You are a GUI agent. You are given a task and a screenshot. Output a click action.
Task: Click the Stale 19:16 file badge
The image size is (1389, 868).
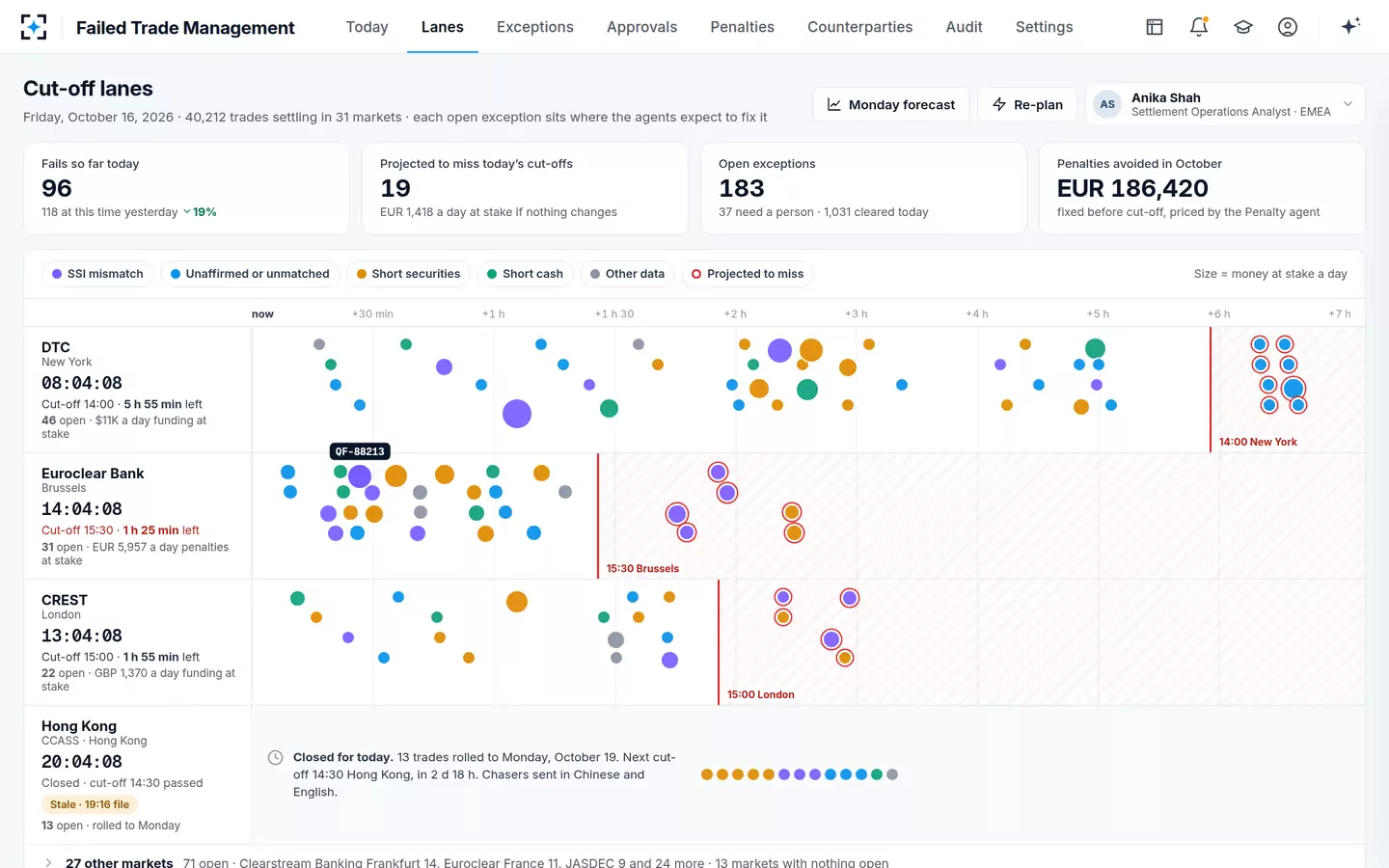pos(90,804)
